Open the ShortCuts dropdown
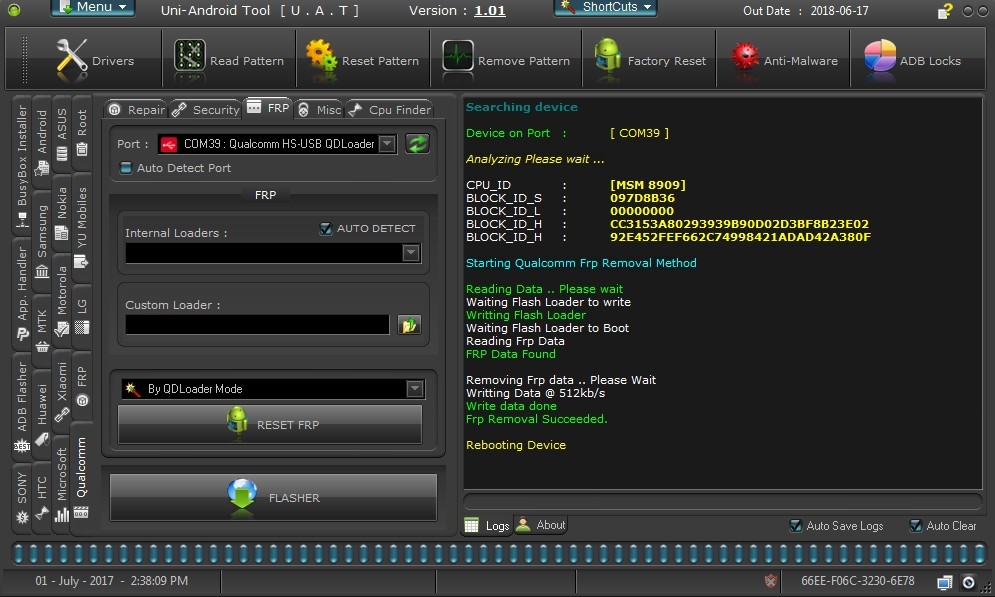 tap(605, 8)
